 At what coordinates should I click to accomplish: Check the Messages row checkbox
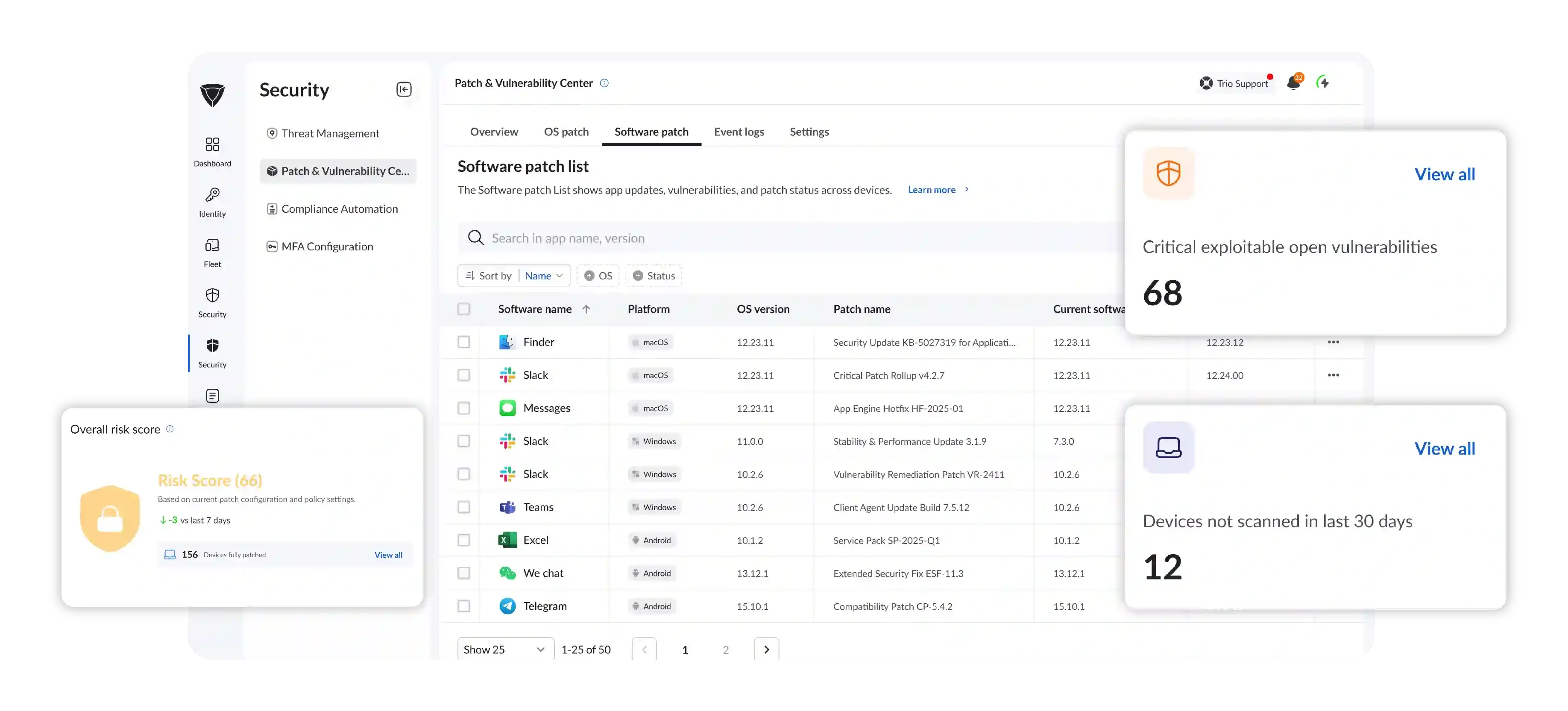pyautogui.click(x=464, y=408)
